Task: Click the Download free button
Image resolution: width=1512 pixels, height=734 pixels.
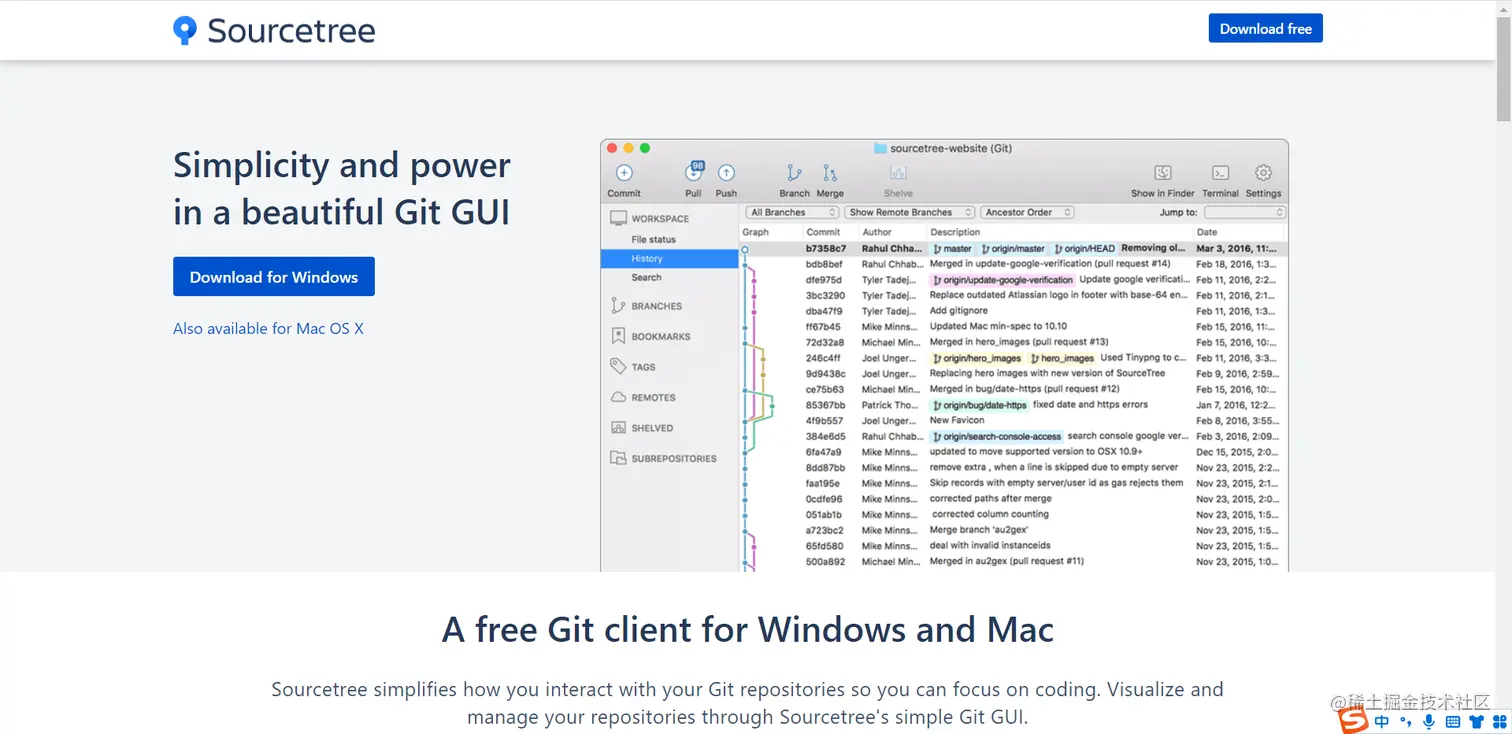Action: (1265, 29)
